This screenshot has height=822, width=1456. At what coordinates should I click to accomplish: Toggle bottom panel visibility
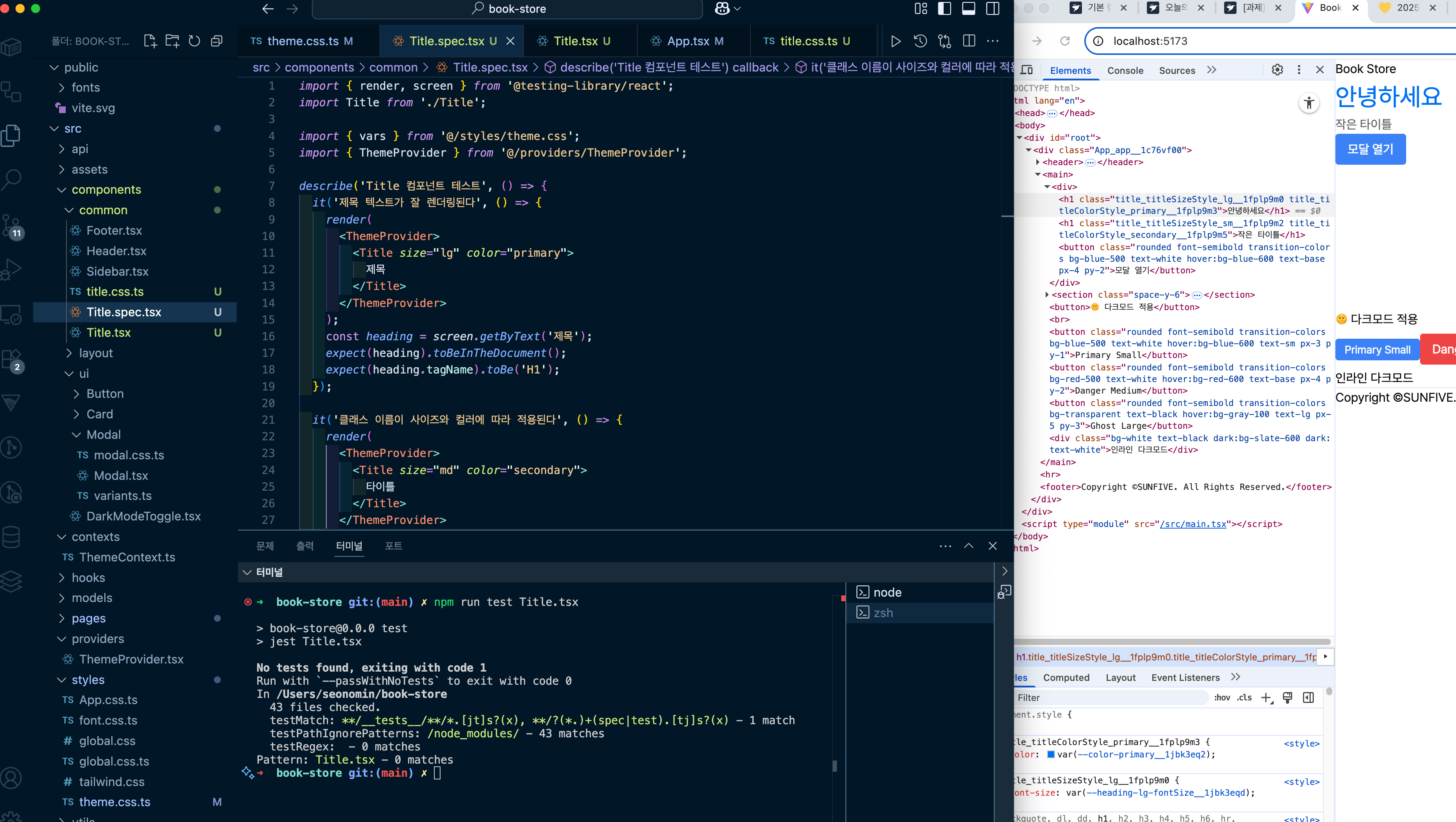coord(968,9)
